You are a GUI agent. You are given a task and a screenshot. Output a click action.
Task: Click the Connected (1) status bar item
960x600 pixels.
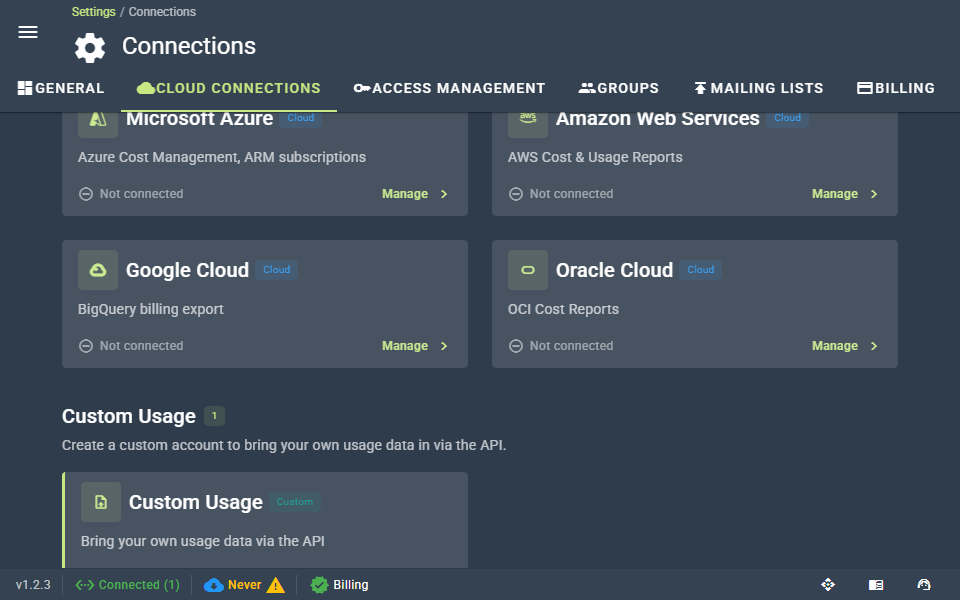coord(127,585)
